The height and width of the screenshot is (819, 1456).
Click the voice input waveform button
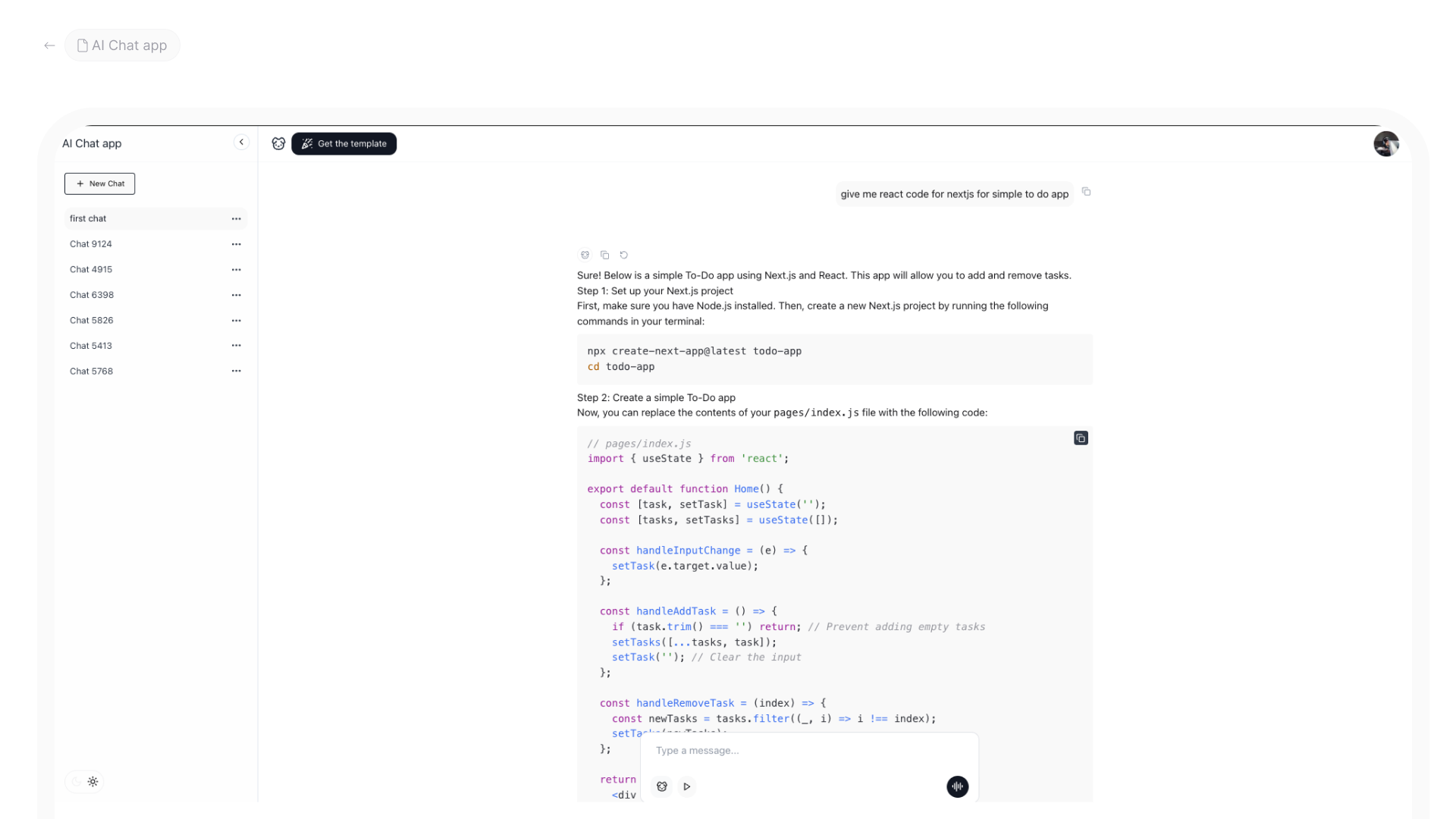coord(957,786)
